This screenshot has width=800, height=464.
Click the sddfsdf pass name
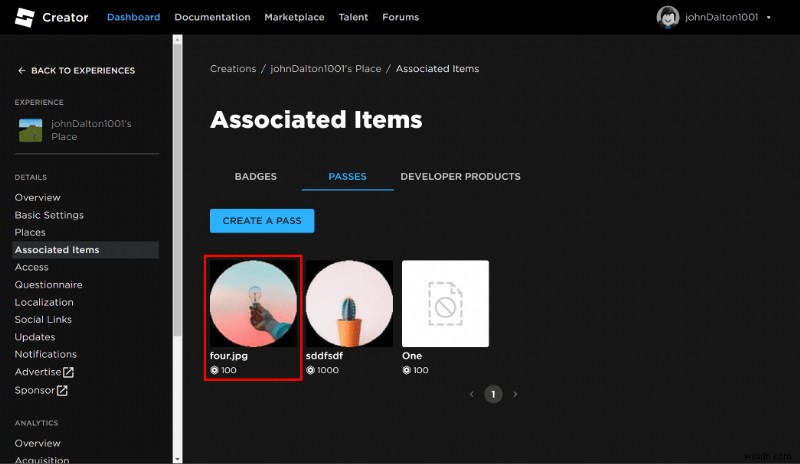point(324,356)
